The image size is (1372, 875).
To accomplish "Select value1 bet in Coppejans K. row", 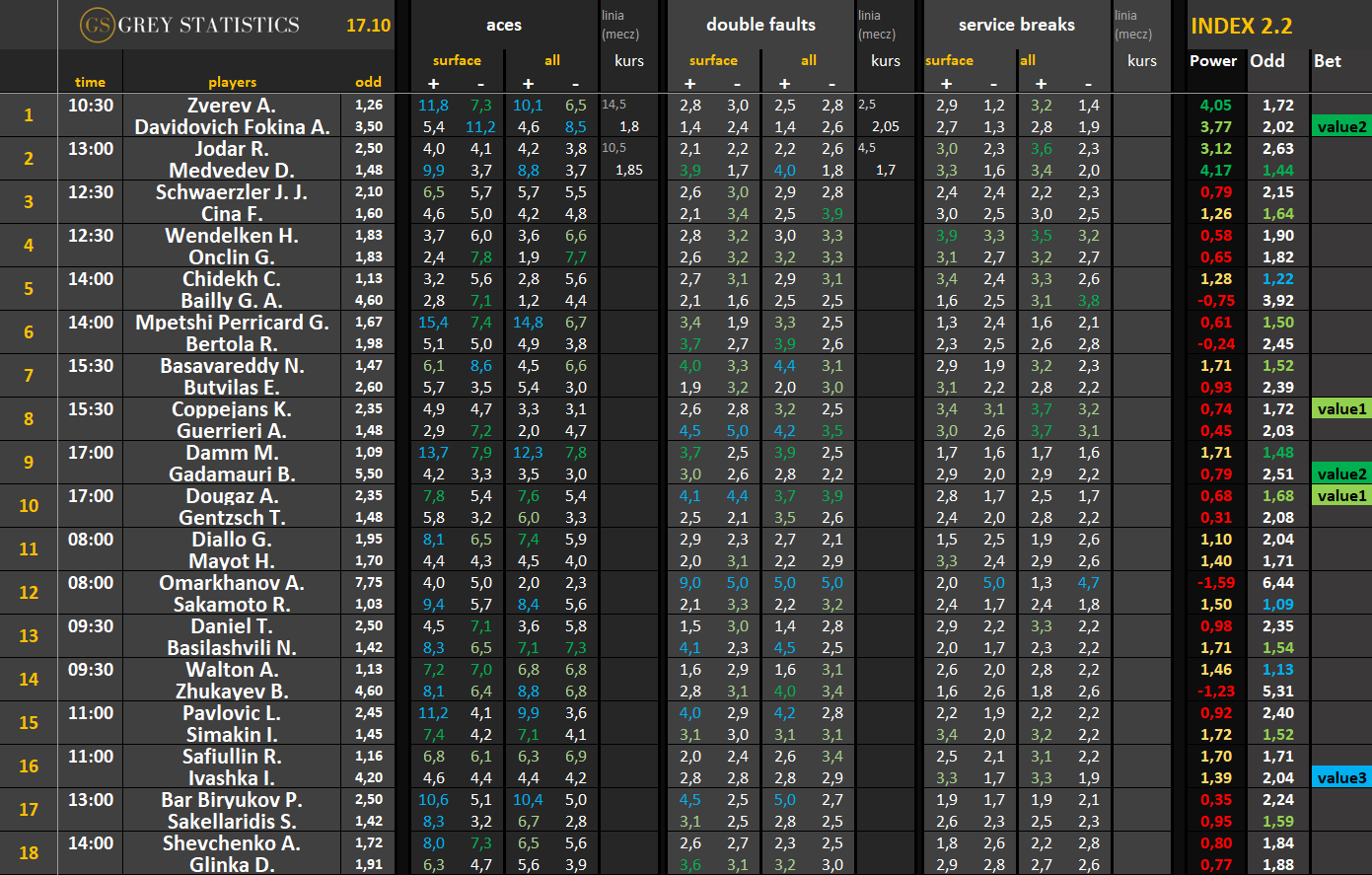I will [1341, 409].
